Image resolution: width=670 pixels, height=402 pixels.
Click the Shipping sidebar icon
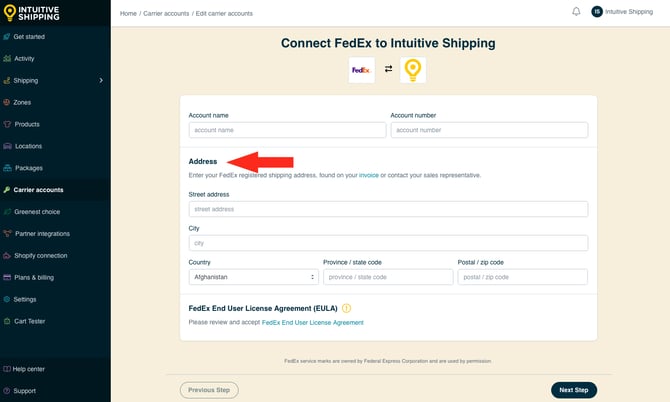[x=7, y=80]
